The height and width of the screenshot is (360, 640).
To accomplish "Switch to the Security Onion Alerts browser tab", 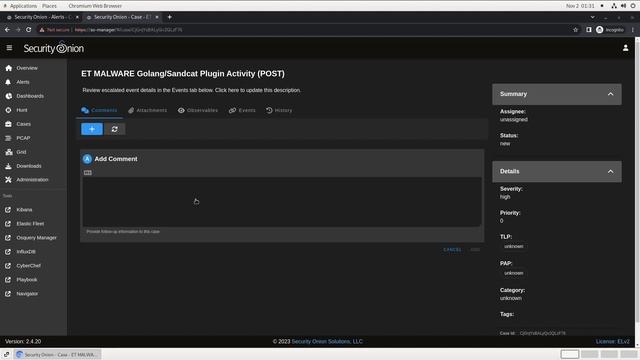I will tap(42, 17).
